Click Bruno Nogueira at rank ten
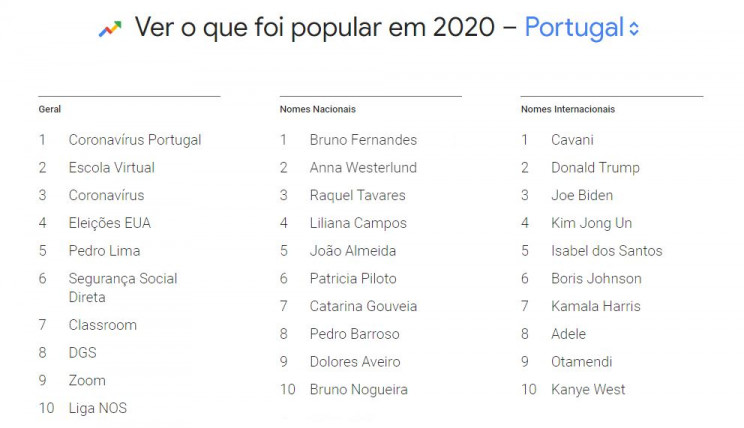 [x=359, y=390]
